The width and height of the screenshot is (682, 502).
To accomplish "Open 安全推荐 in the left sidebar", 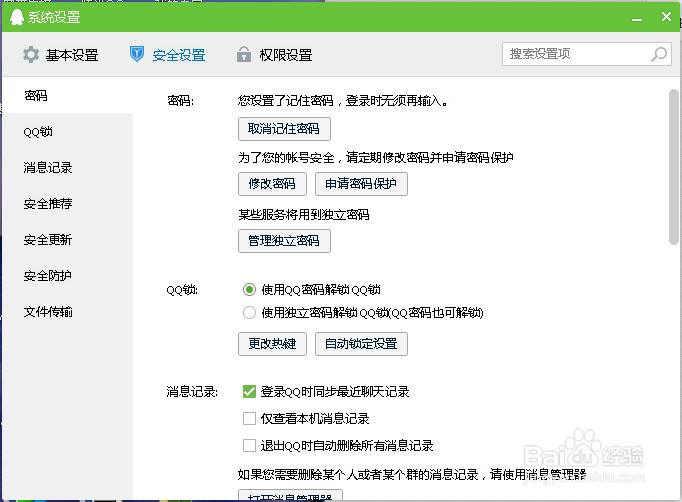I will [67, 204].
